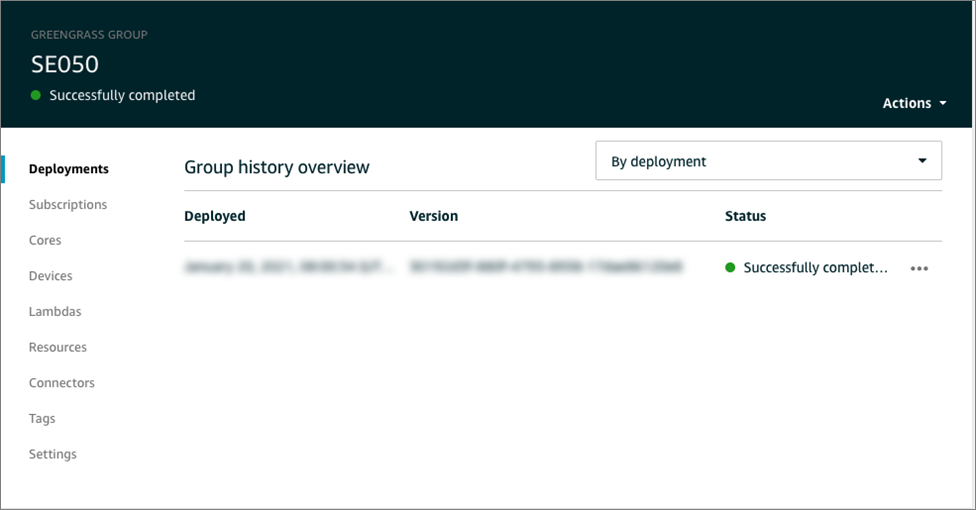Click the blurred version ID cell
This screenshot has width=976, height=510.
546,267
